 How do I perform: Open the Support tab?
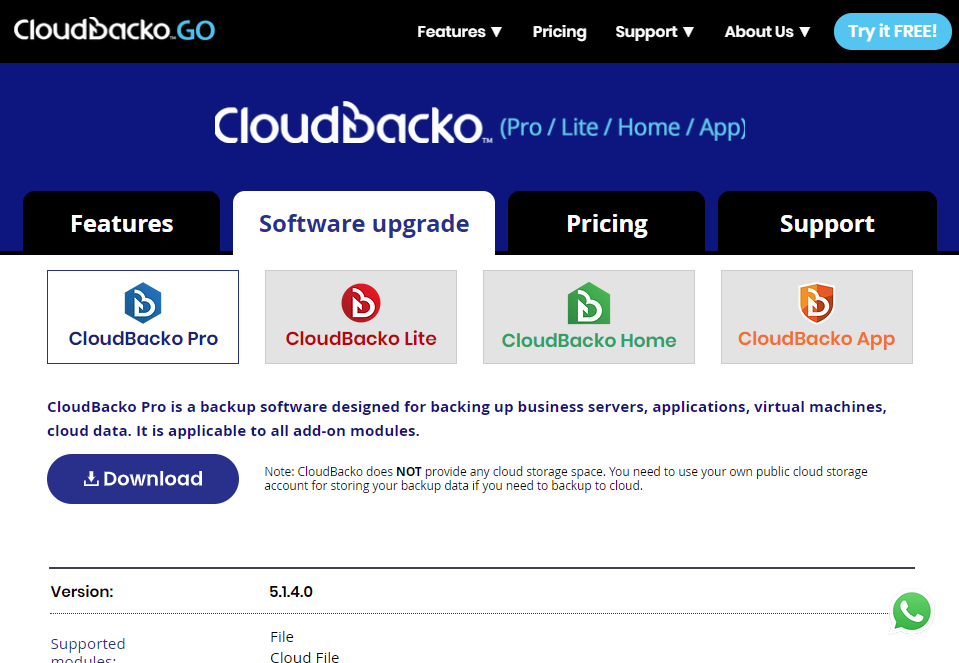(828, 223)
